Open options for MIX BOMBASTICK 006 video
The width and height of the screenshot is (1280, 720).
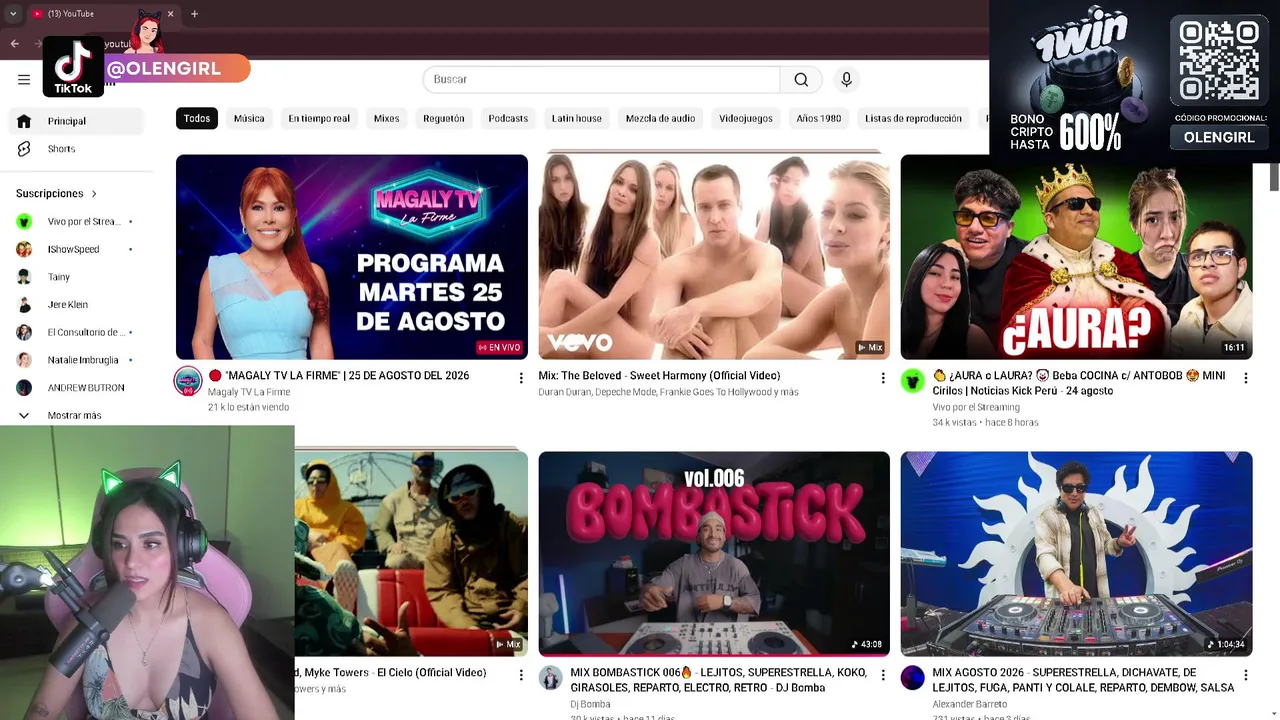[883, 675]
